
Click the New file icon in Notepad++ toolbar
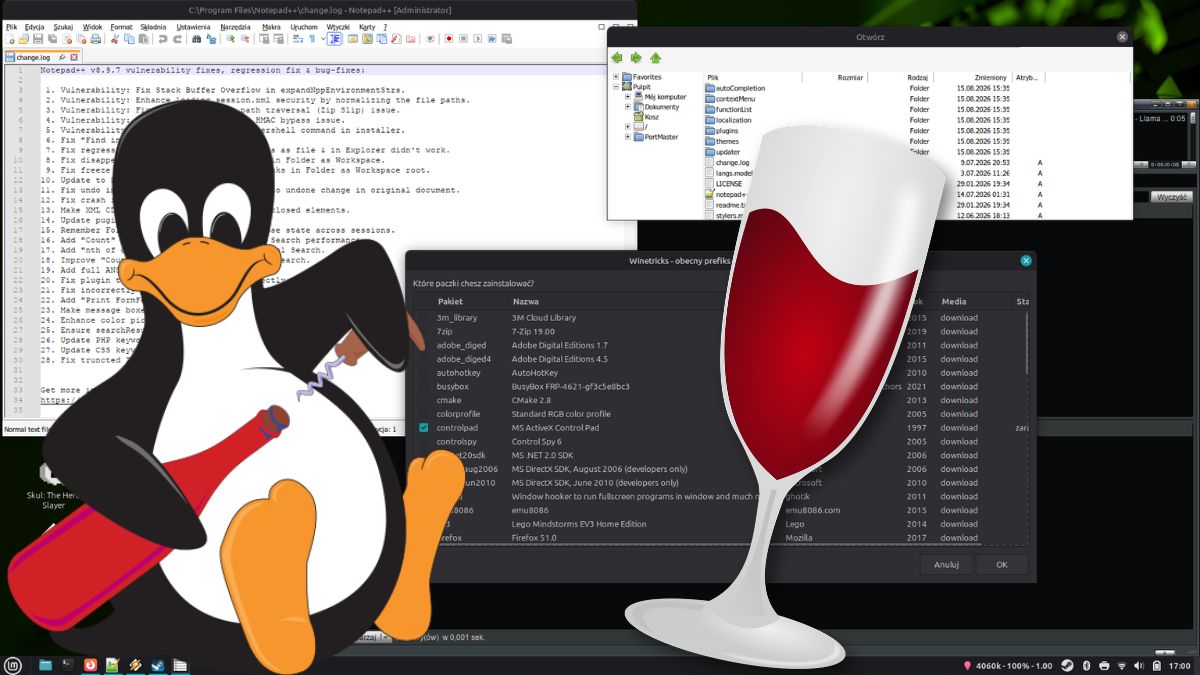[x=11, y=39]
